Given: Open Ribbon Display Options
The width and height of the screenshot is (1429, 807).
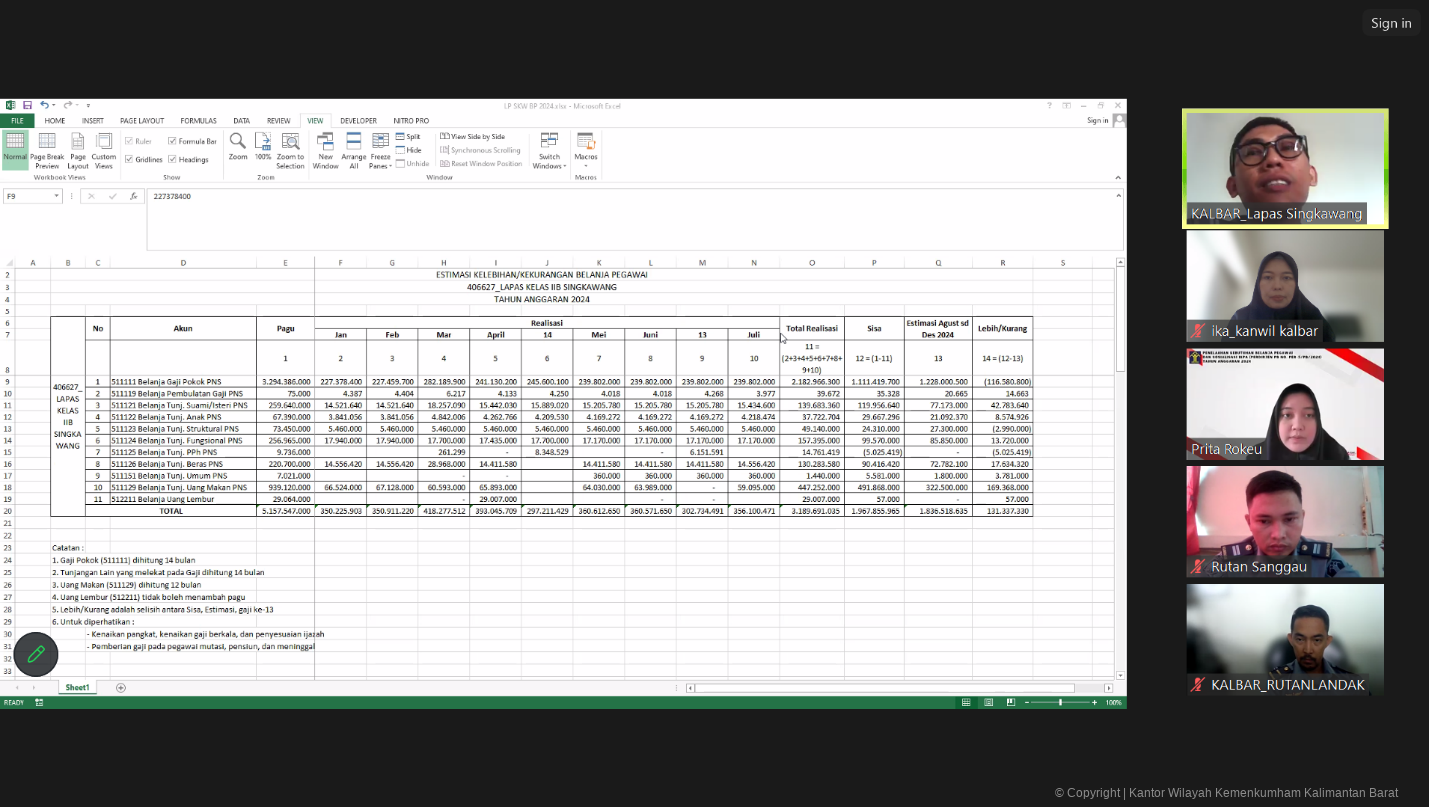Looking at the screenshot, I should (1066, 105).
